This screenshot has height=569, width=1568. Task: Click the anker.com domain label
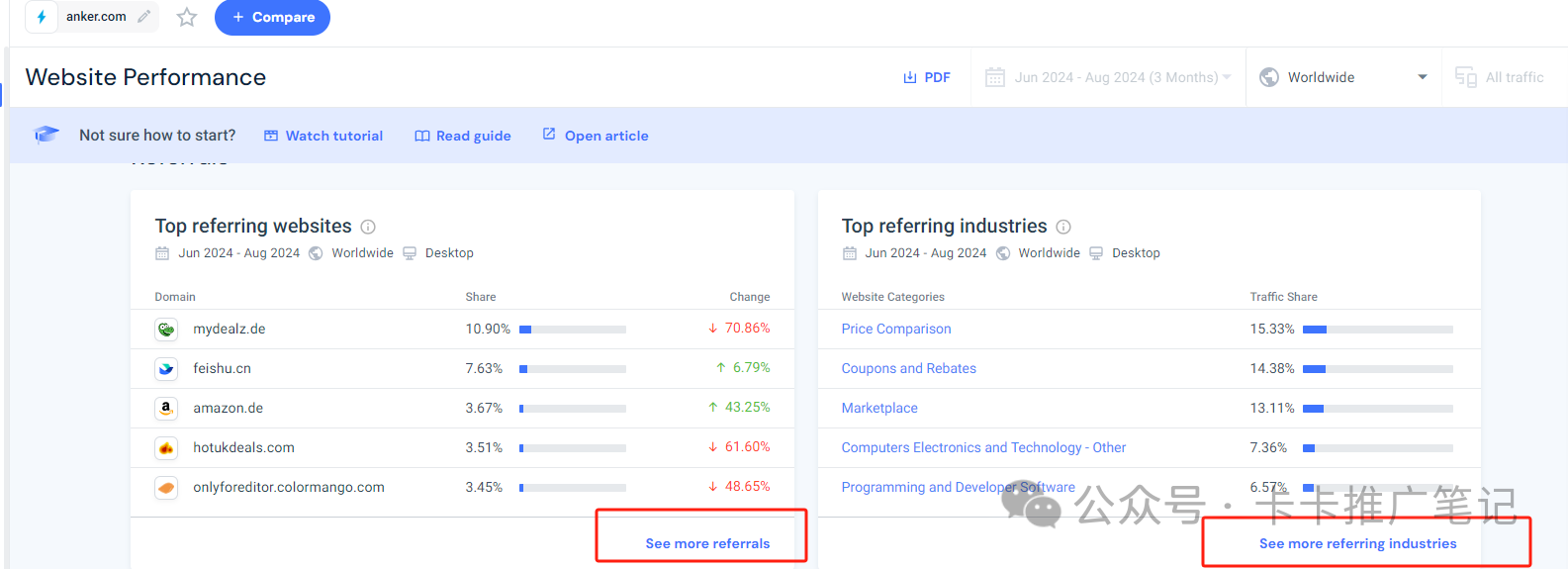96,17
